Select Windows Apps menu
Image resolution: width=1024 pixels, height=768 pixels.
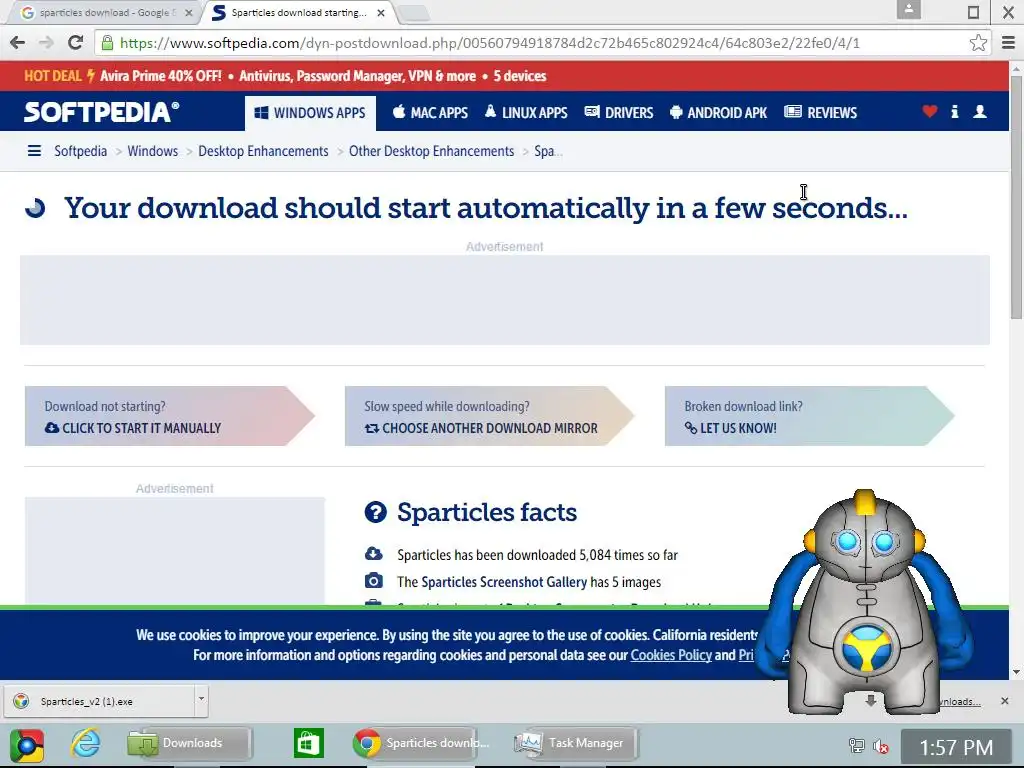310,112
